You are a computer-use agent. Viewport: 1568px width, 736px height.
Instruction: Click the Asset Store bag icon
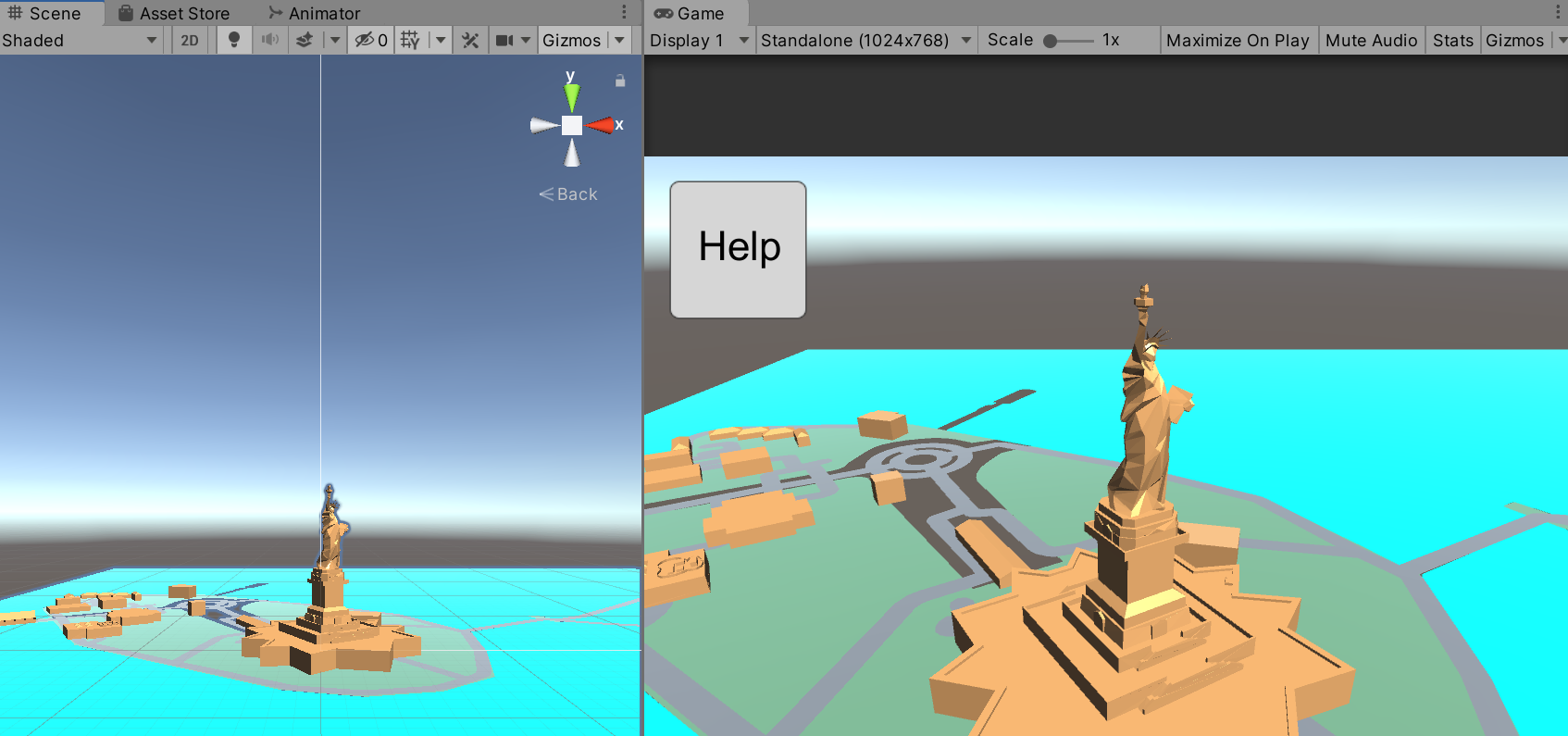click(x=126, y=13)
